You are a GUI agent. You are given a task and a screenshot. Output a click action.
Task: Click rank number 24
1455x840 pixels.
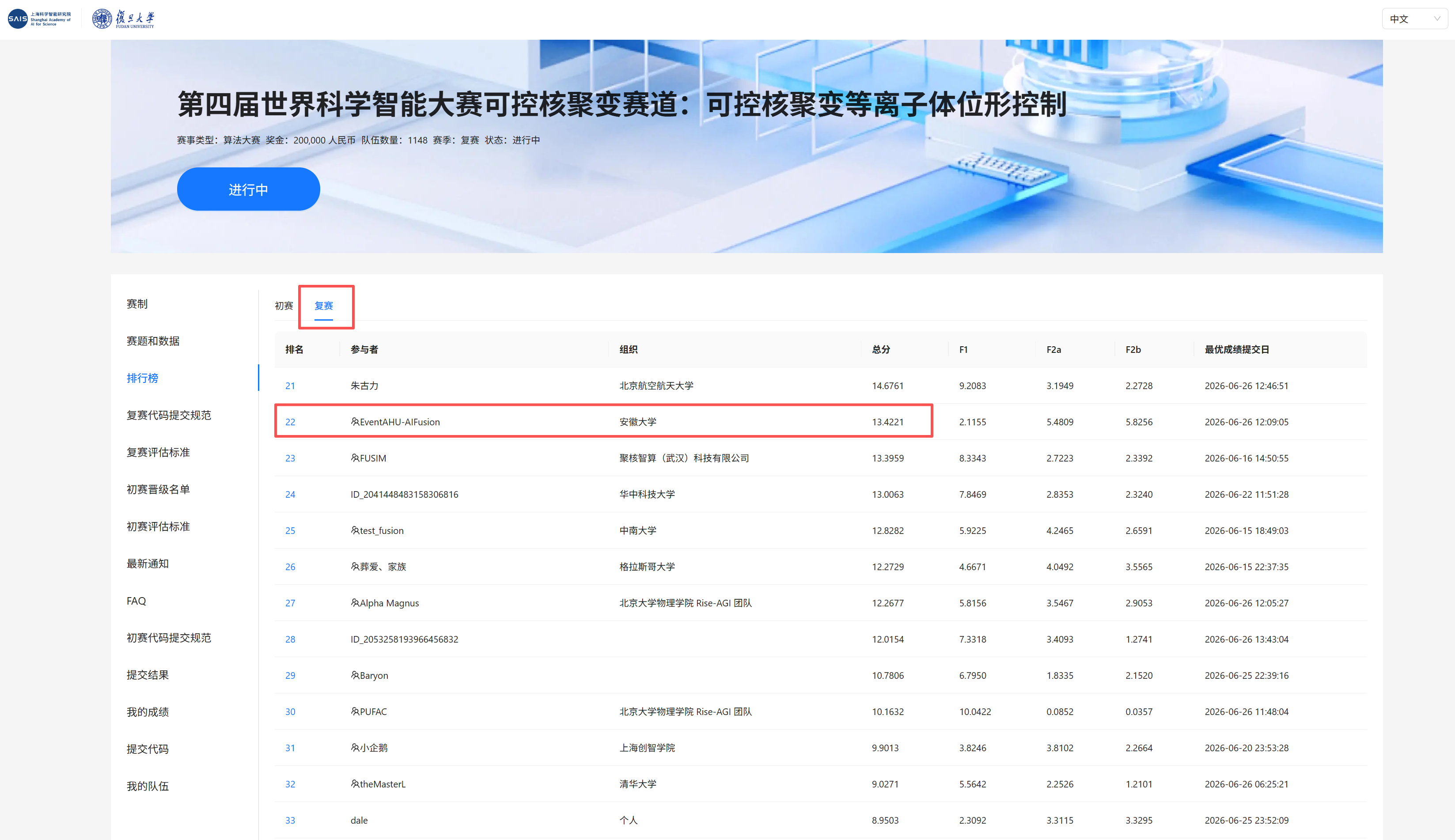click(290, 495)
